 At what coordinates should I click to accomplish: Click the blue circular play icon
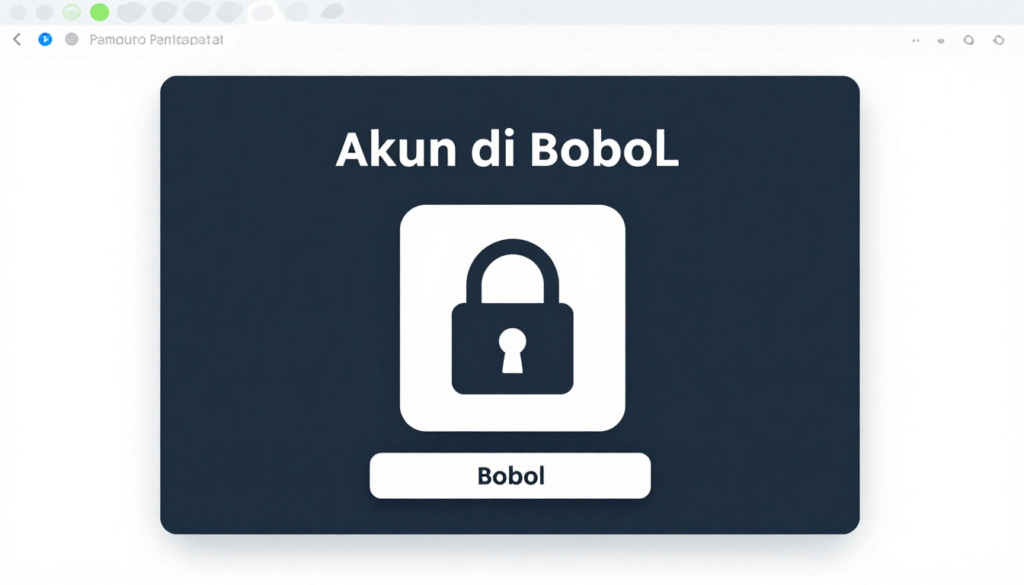click(45, 40)
